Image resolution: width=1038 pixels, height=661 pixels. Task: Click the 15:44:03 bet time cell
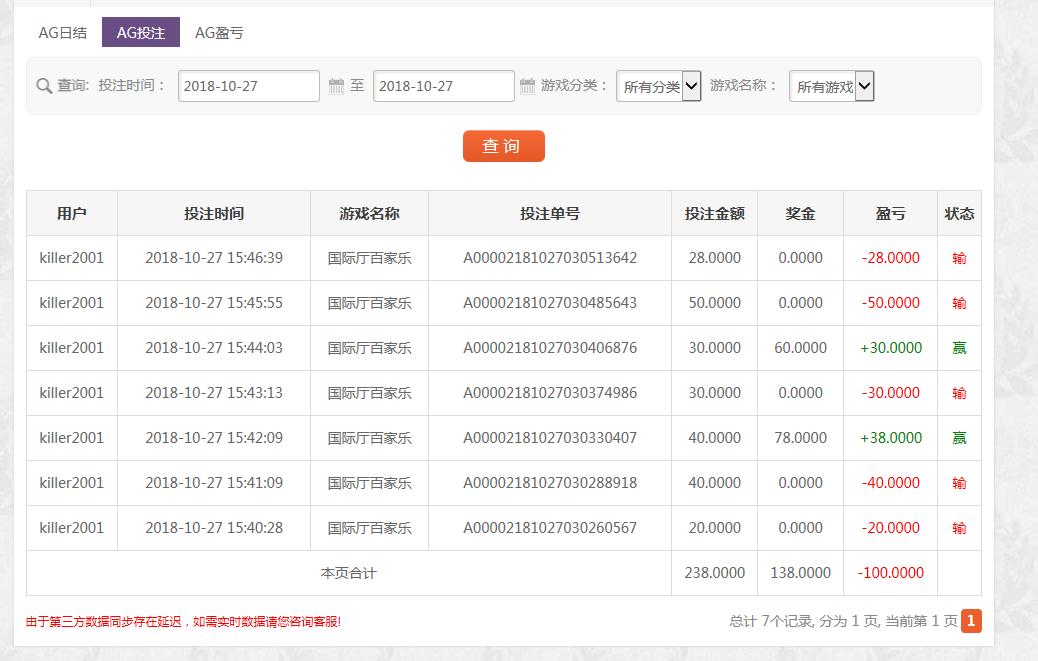click(x=214, y=348)
